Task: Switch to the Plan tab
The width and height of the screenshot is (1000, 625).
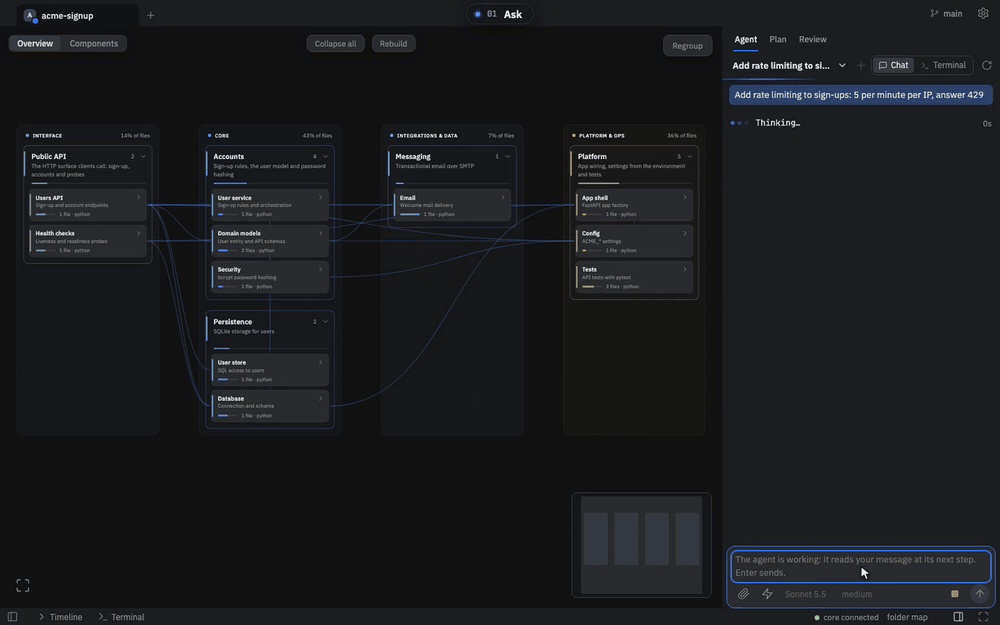Action: 777,40
